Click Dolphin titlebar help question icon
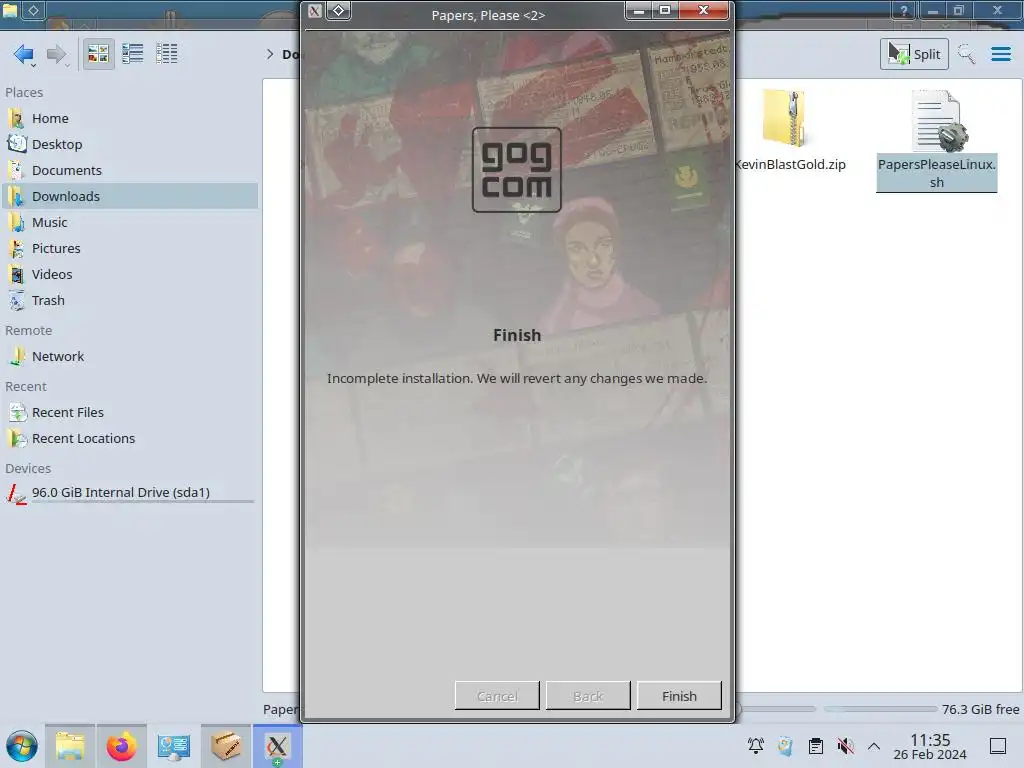The height and width of the screenshot is (768, 1024). pos(904,10)
